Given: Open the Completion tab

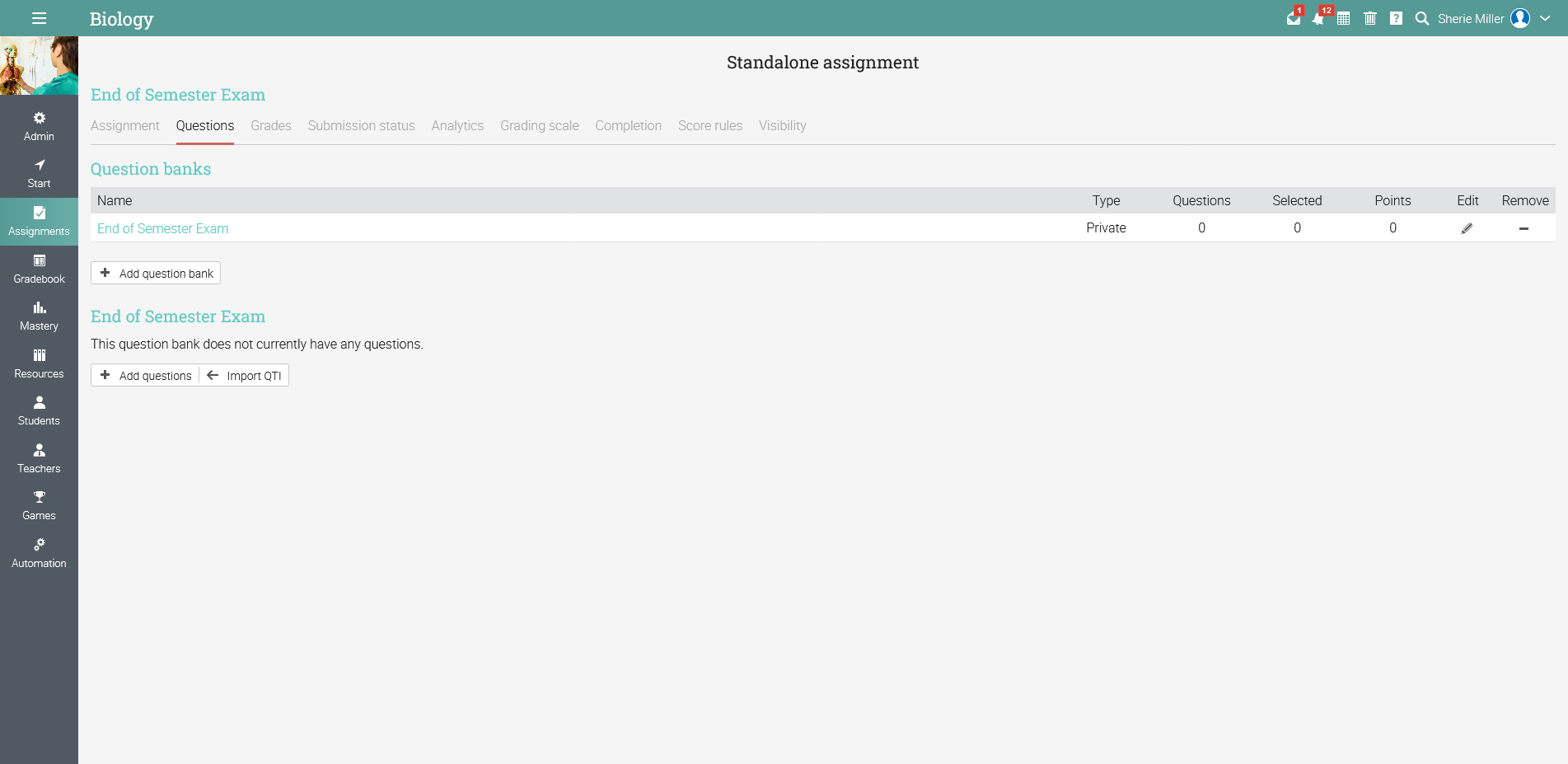Looking at the screenshot, I should click(x=629, y=125).
